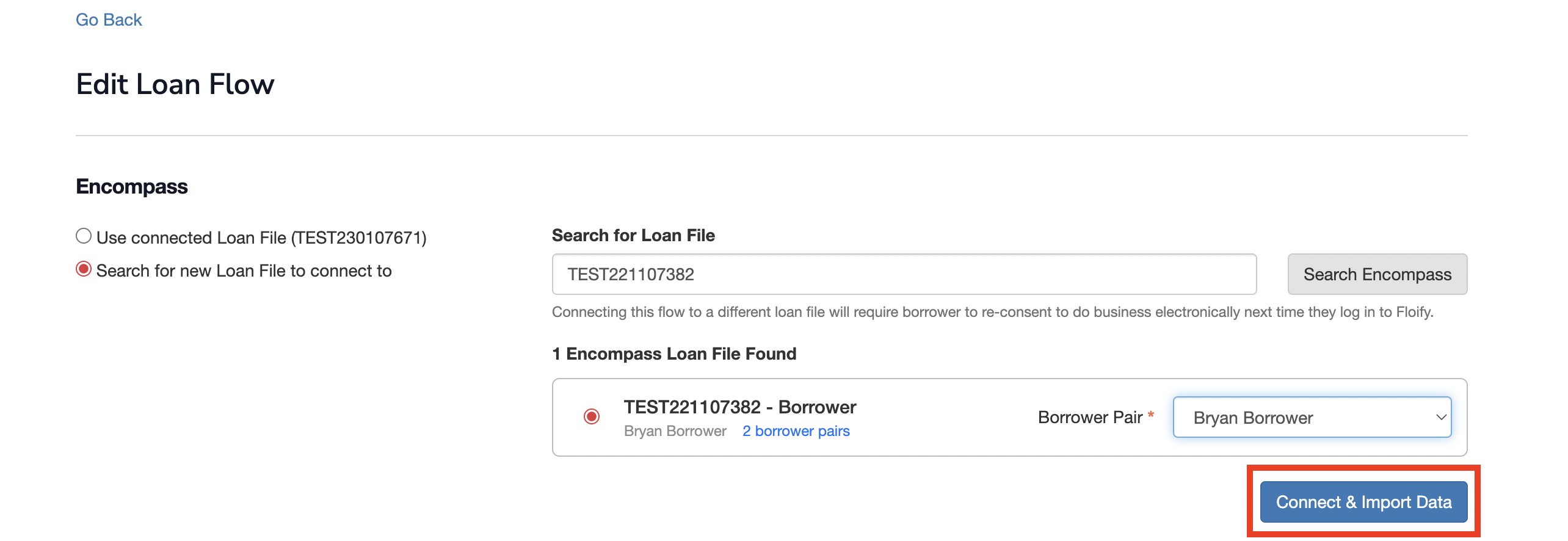Select Search for new Loan File radio

(84, 269)
